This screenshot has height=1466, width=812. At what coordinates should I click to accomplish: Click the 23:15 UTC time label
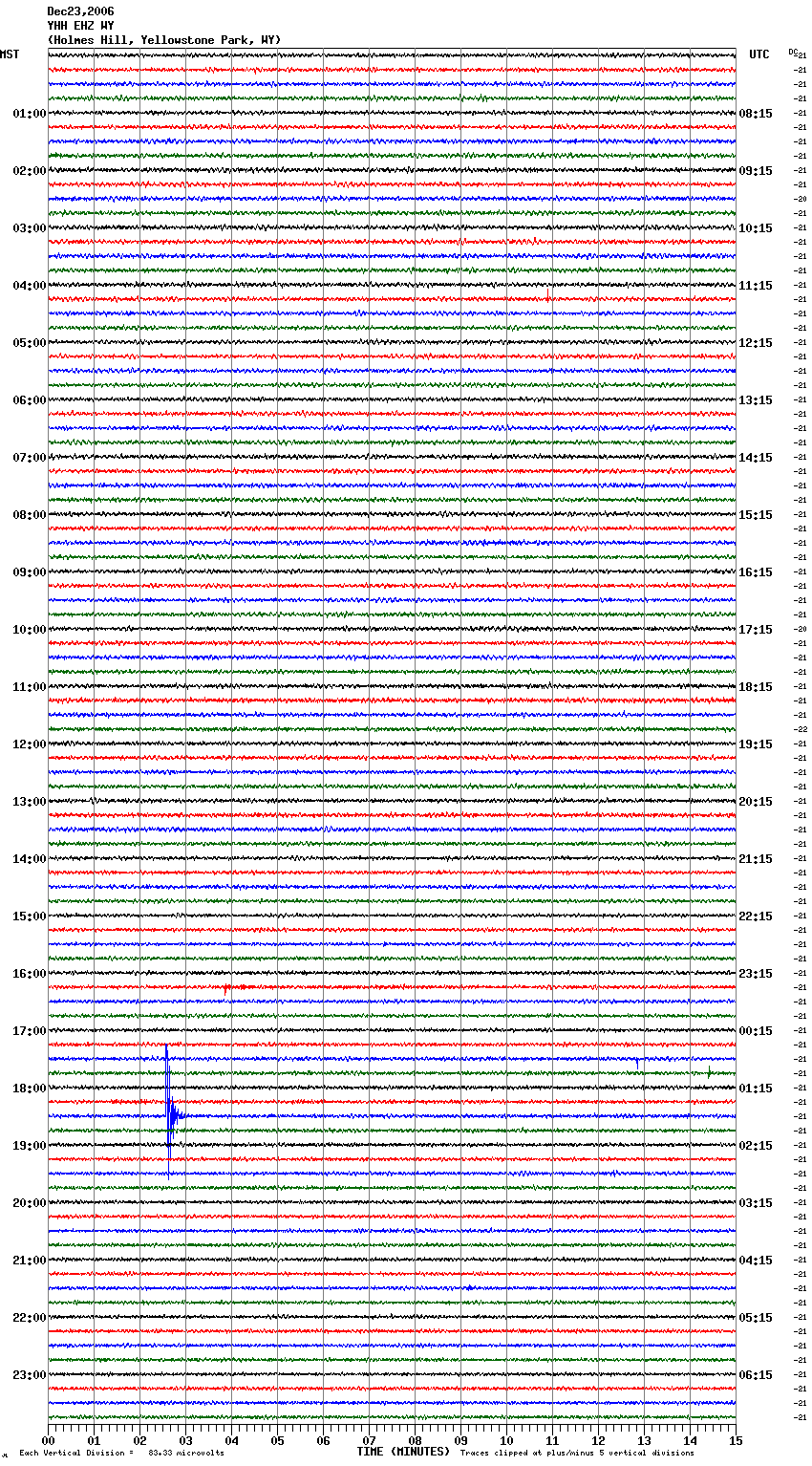coord(756,974)
